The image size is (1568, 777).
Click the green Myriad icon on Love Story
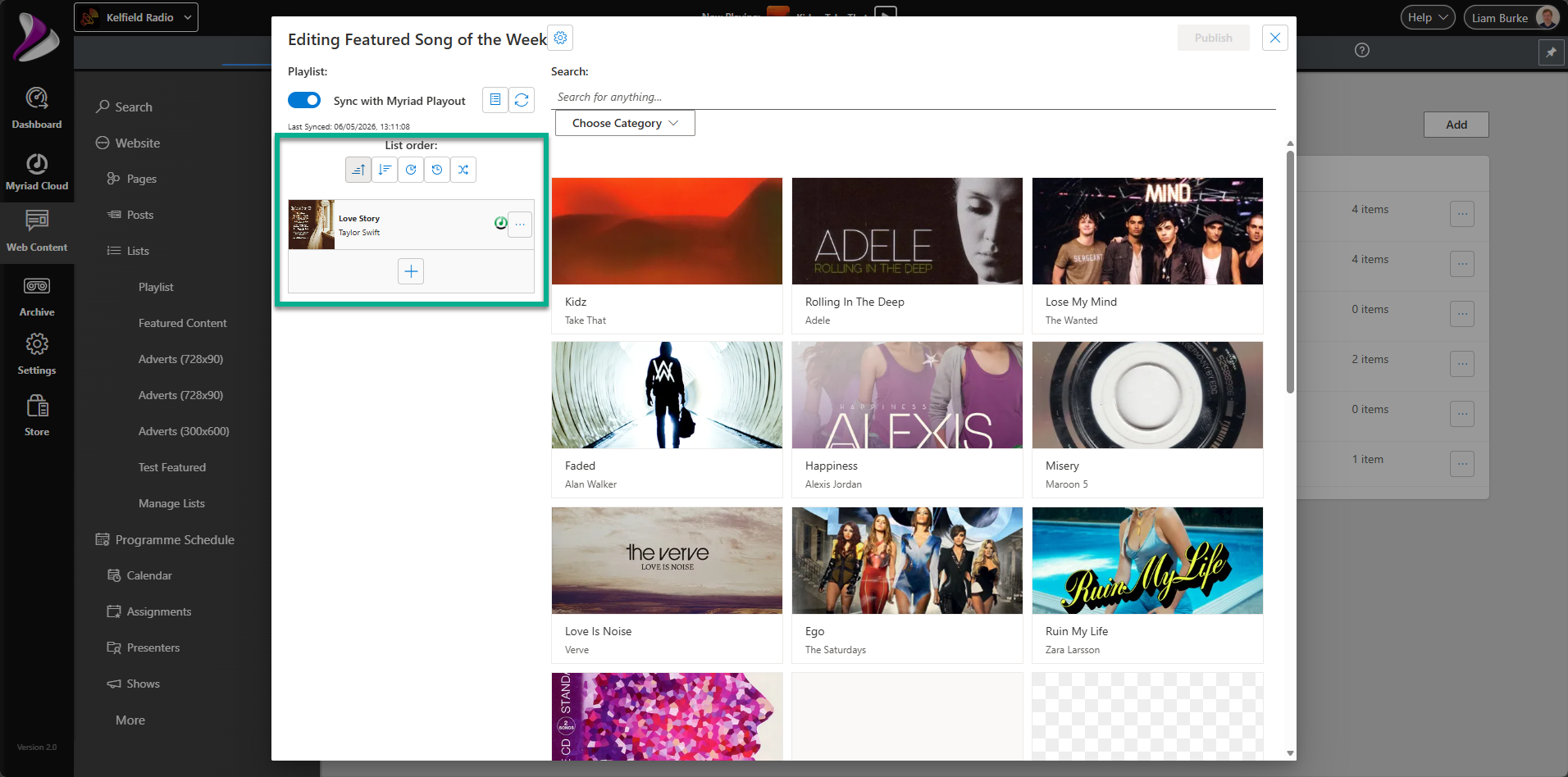point(500,223)
